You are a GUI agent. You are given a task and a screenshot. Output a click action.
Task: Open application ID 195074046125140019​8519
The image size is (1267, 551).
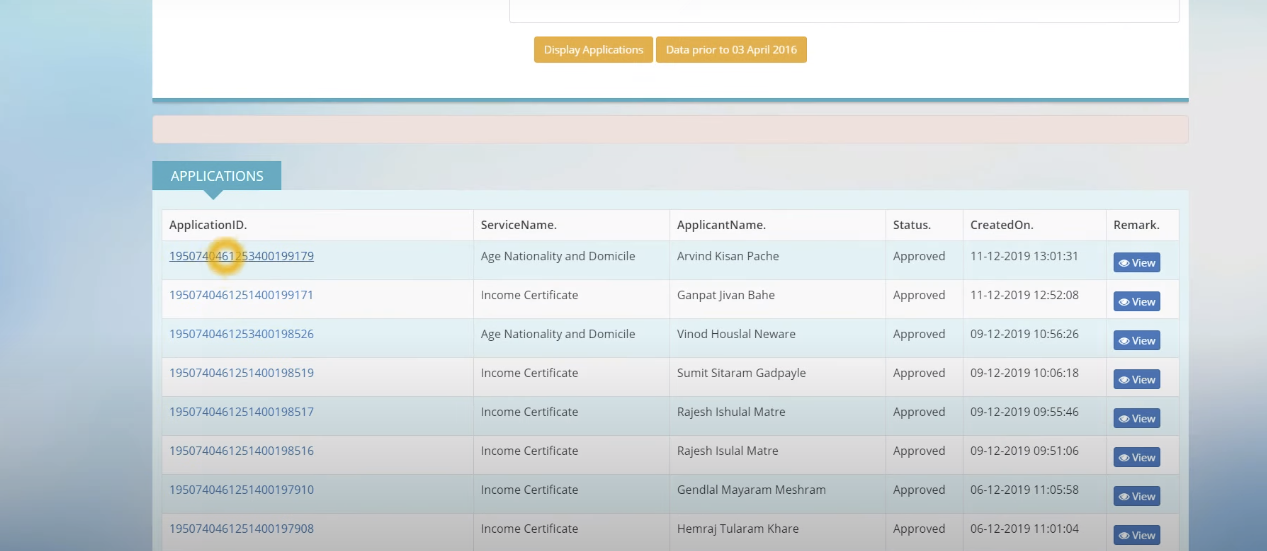pyautogui.click(x=241, y=373)
